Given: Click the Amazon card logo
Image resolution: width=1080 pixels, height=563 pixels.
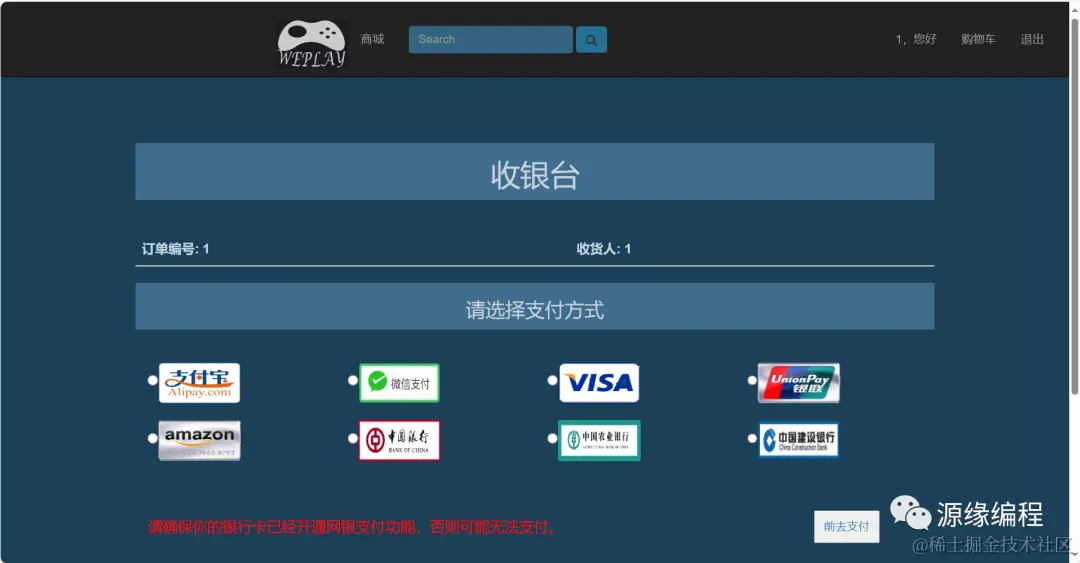Looking at the screenshot, I should point(199,440).
